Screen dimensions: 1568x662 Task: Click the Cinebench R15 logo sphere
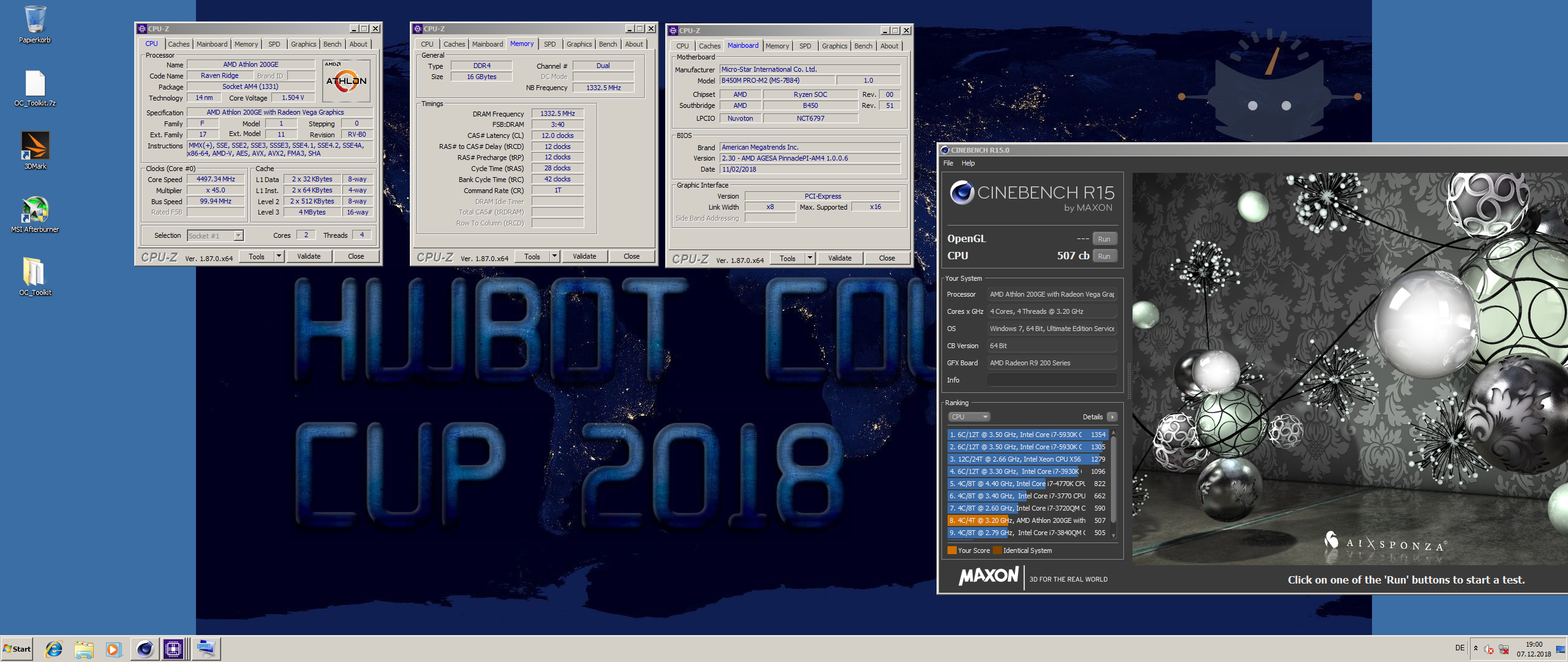tap(962, 192)
